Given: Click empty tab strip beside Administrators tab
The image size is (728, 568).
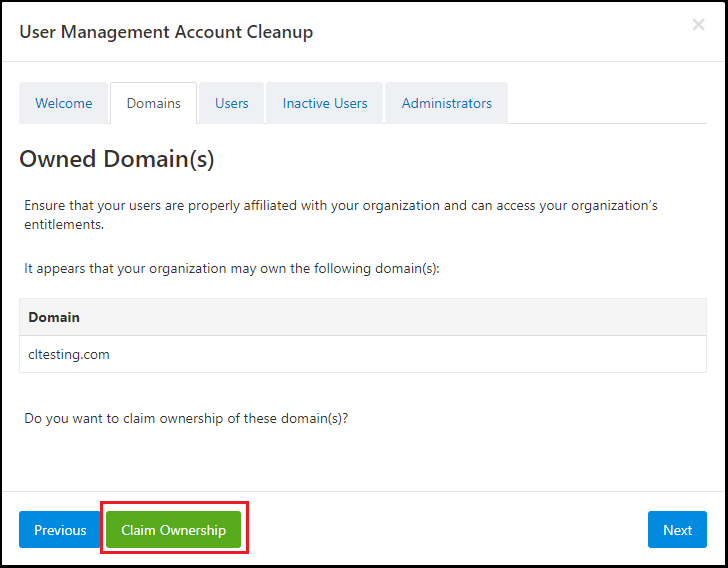Looking at the screenshot, I should tap(607, 103).
